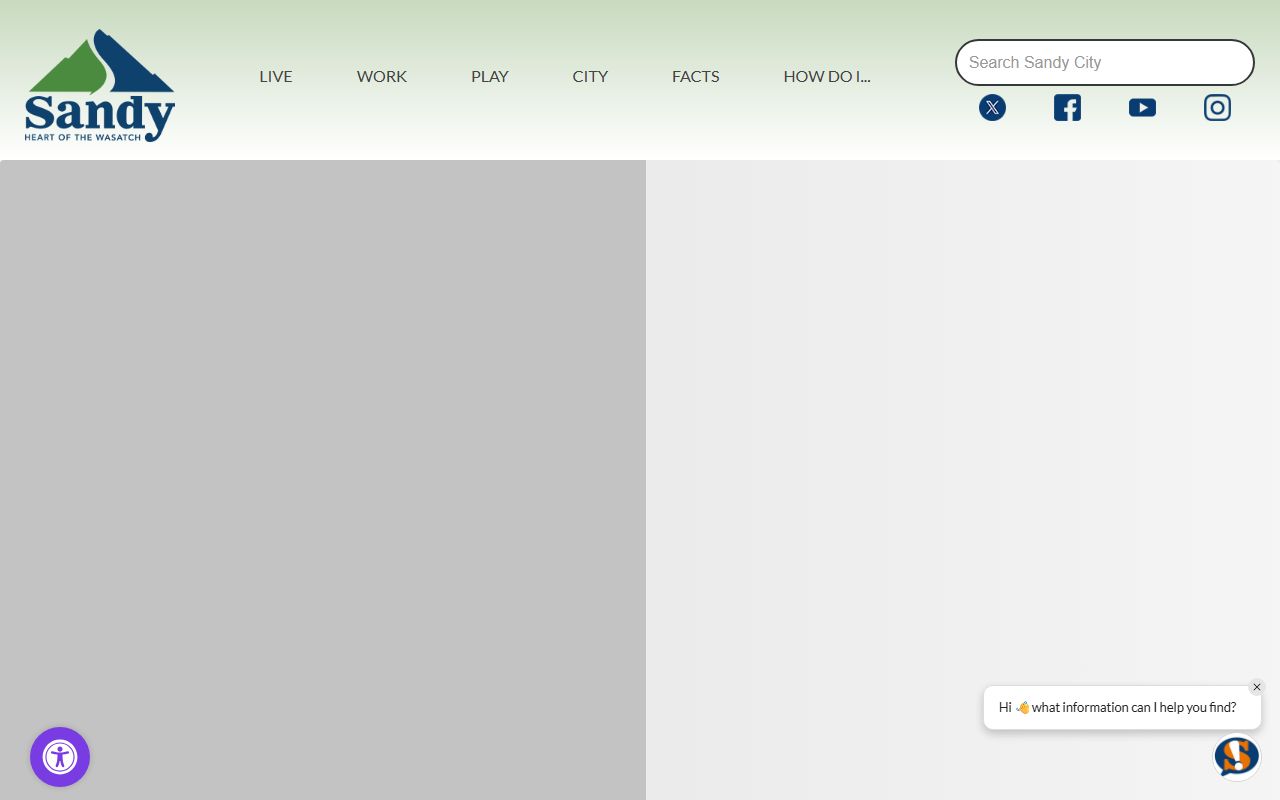The width and height of the screenshot is (1280, 800).
Task: Click the mountain graphic in the Sandy logo
Action: [100, 64]
